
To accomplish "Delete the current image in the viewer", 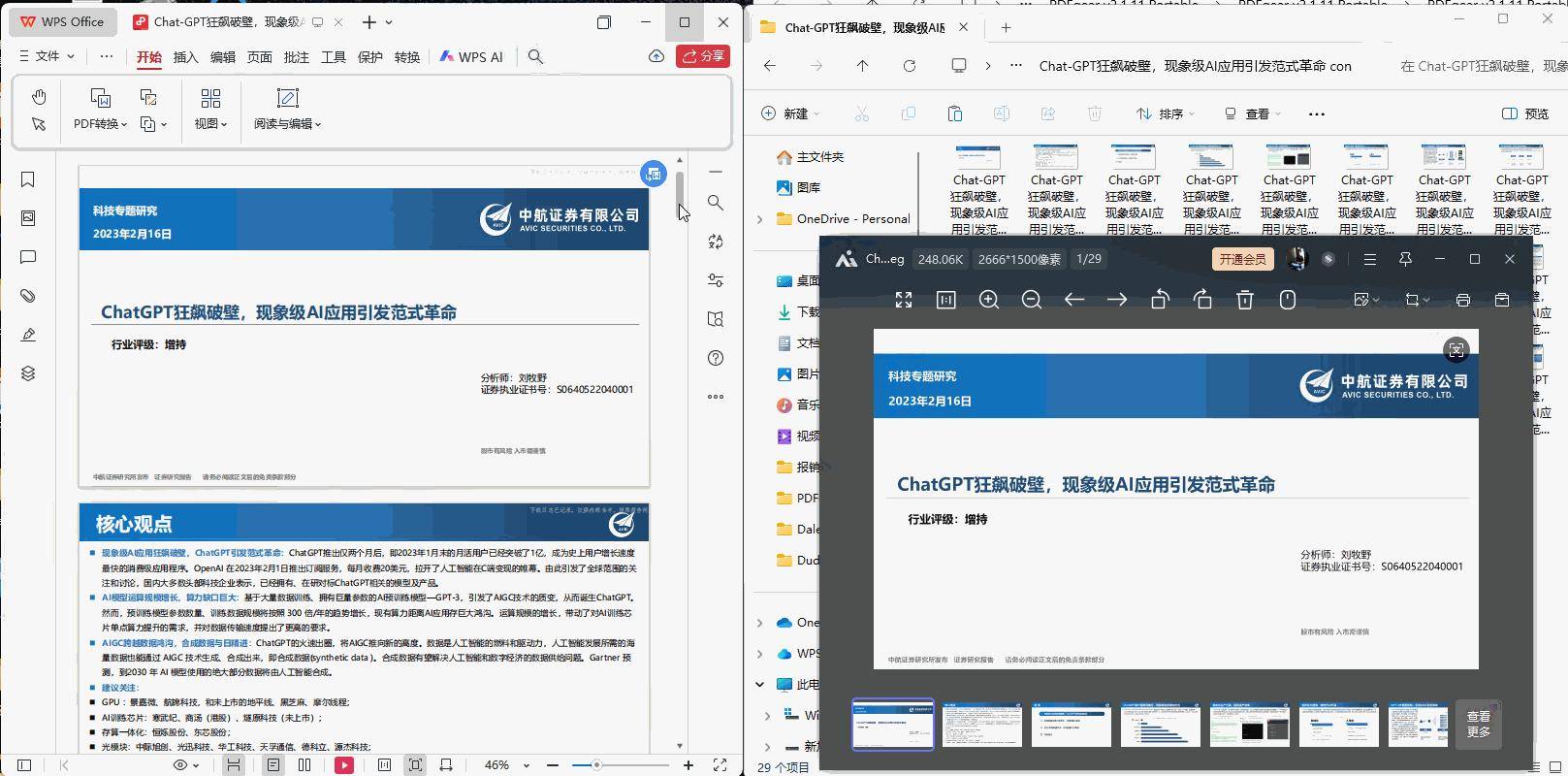I will click(1245, 300).
